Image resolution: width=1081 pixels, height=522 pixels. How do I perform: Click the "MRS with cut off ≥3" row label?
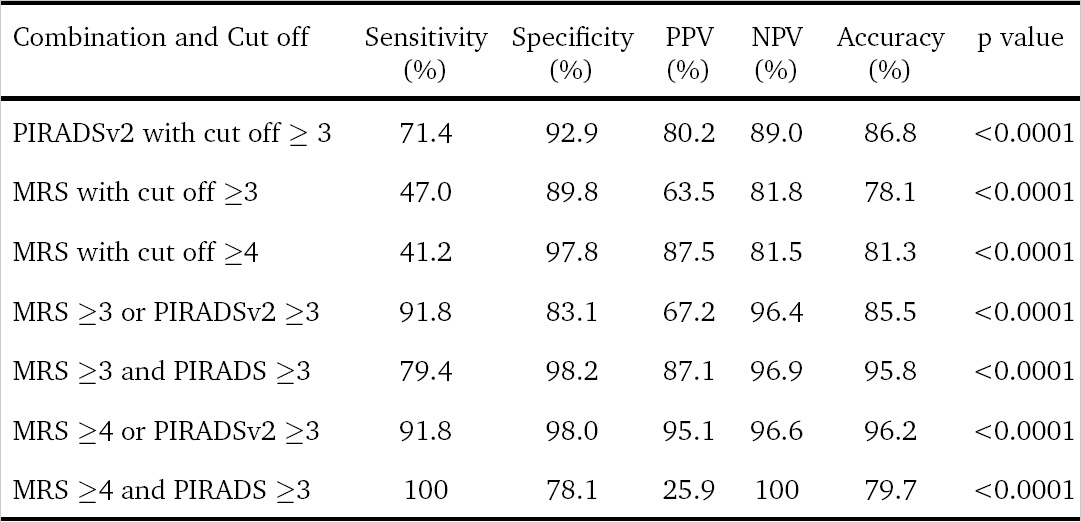click(x=136, y=193)
